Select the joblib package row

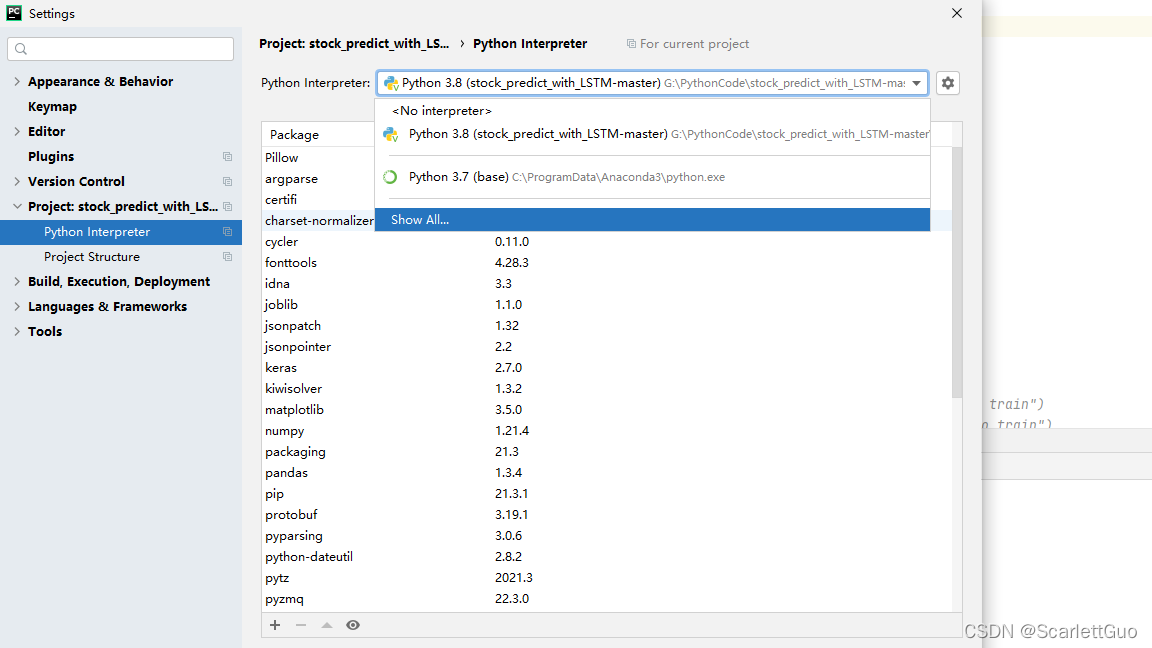click(x=607, y=304)
